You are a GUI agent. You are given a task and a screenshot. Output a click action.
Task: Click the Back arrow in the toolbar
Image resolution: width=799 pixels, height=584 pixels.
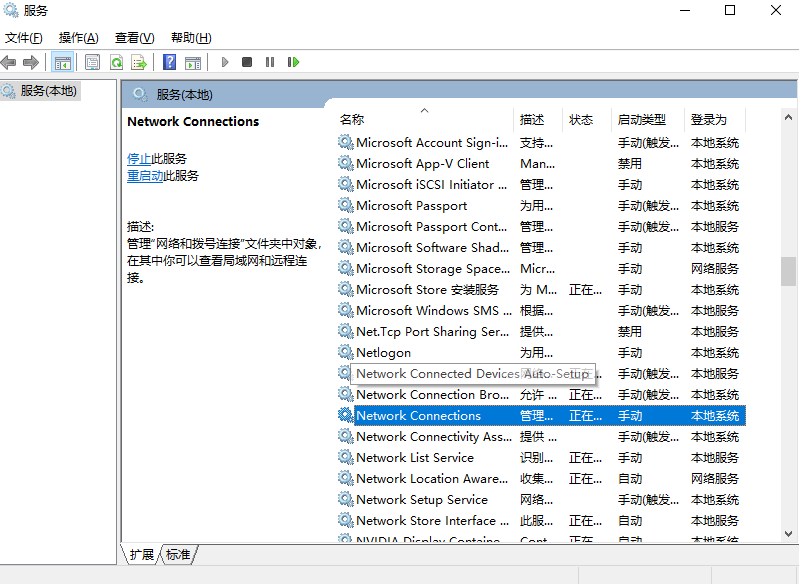click(x=9, y=62)
